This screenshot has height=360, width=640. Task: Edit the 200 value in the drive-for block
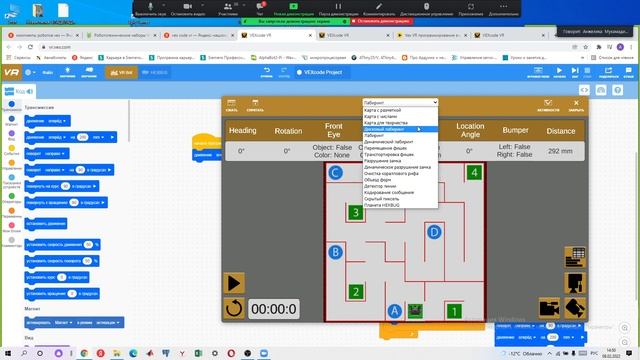[x=83, y=137]
